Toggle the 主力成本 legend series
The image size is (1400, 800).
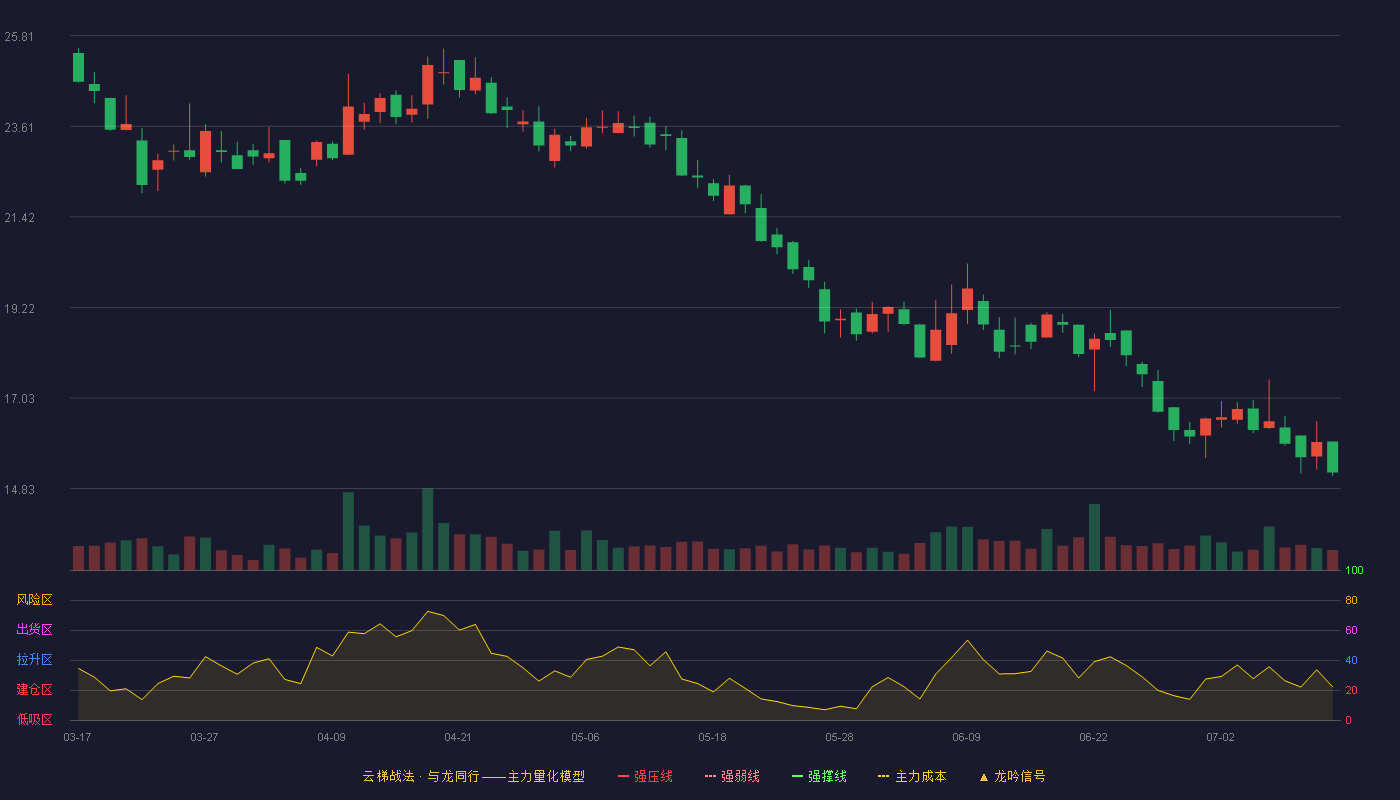912,776
